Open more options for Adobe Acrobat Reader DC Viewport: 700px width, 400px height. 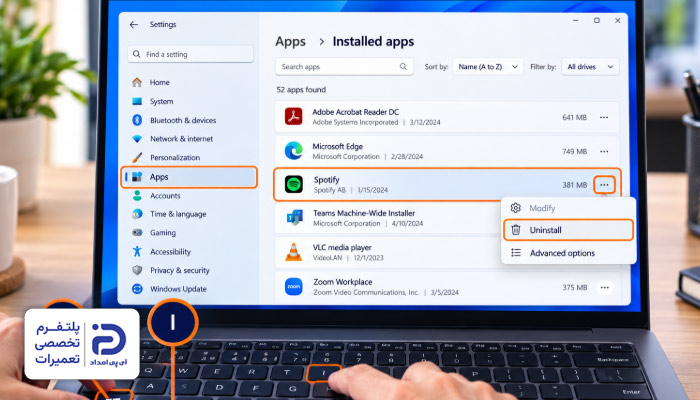pos(604,117)
